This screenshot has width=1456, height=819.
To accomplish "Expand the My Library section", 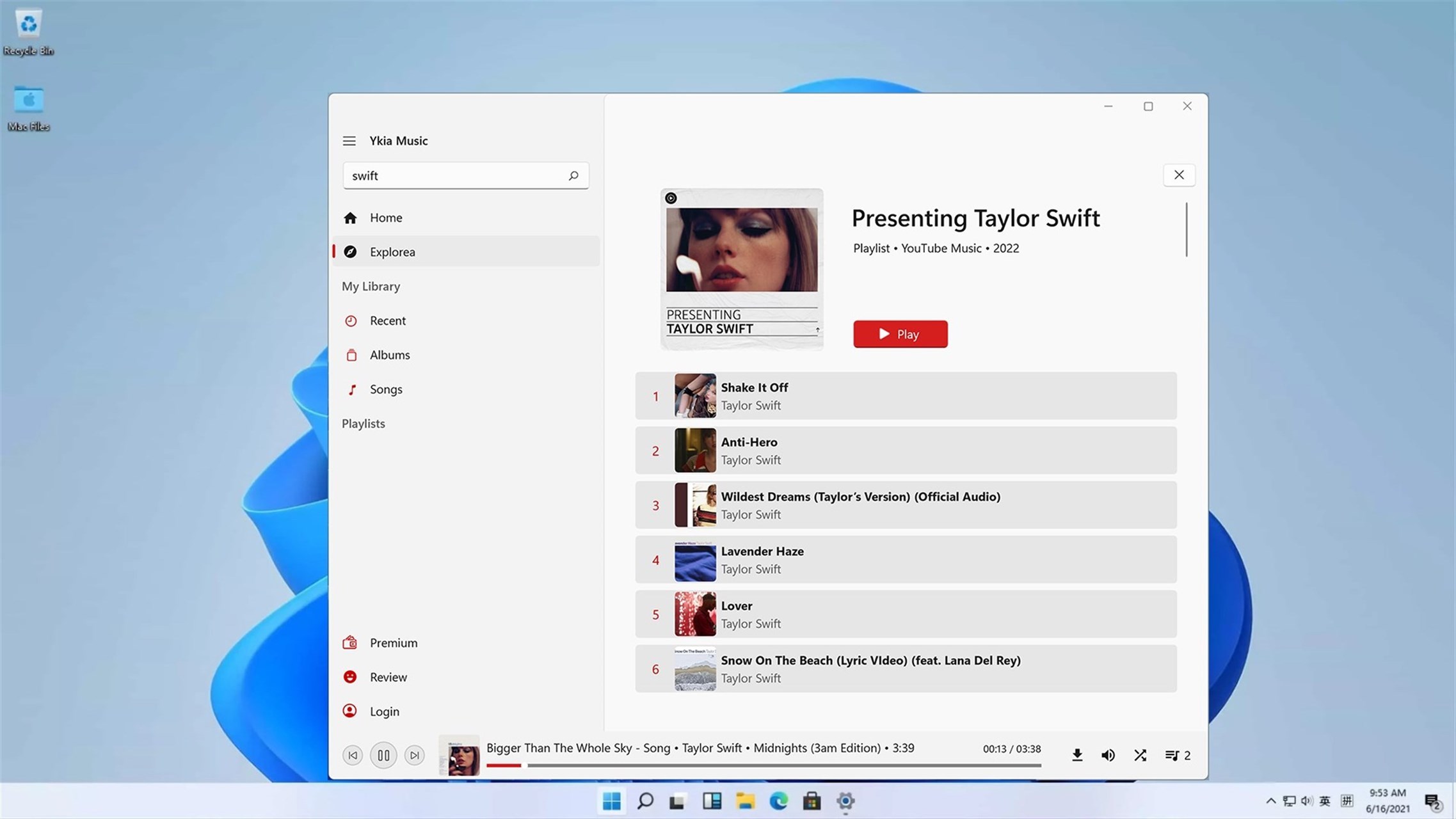I will pos(371,286).
